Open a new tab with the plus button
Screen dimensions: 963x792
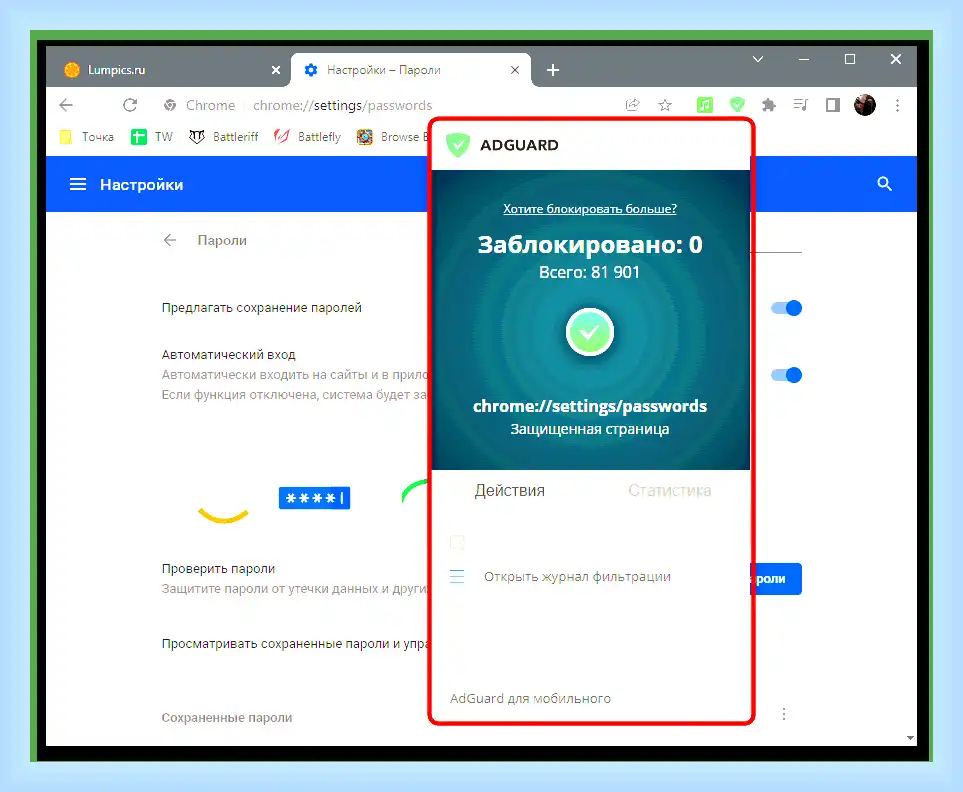click(553, 70)
